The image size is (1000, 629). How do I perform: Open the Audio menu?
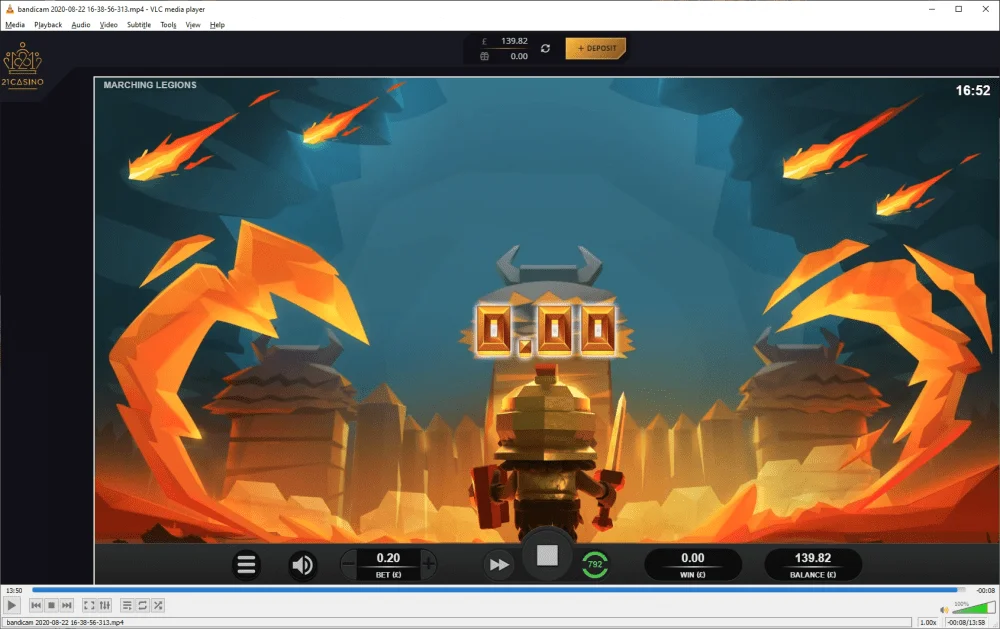(81, 25)
